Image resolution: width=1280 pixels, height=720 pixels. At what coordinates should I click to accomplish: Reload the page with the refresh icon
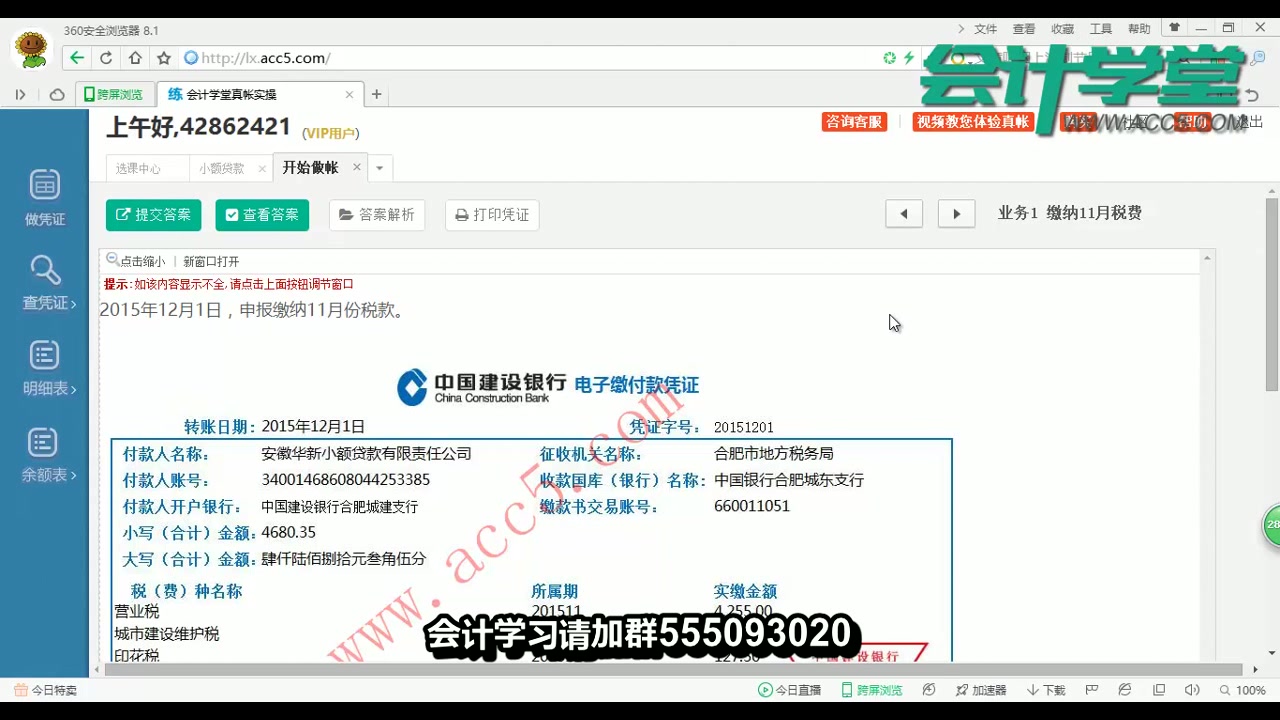point(106,58)
